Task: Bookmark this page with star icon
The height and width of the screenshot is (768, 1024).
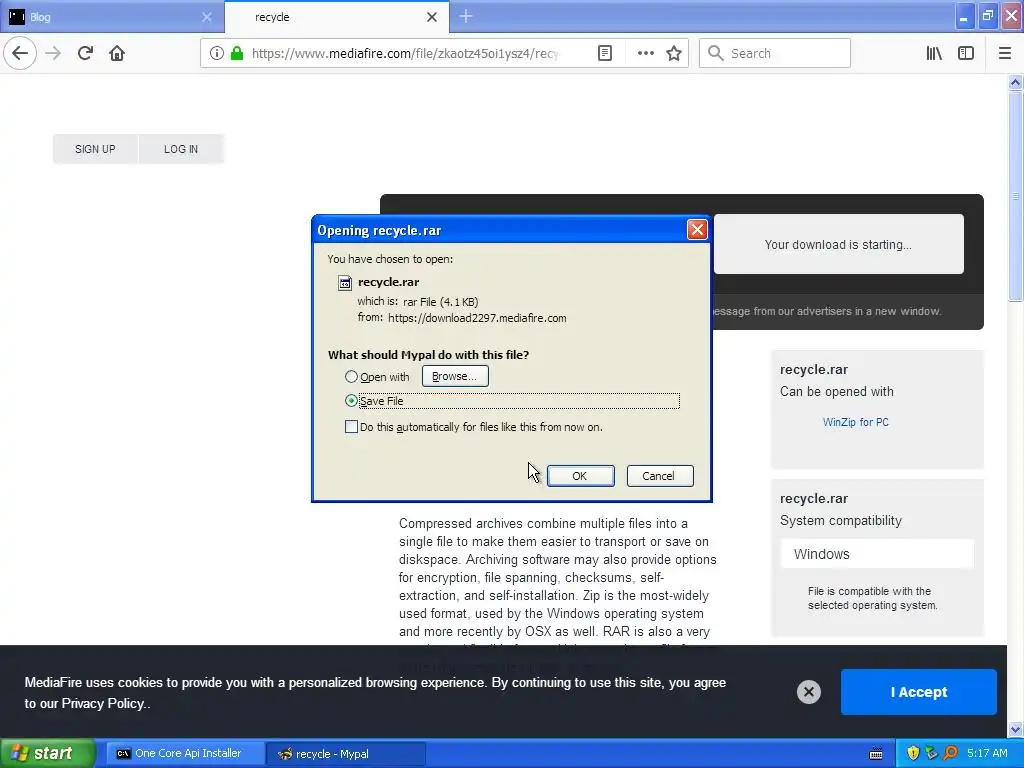Action: [674, 53]
